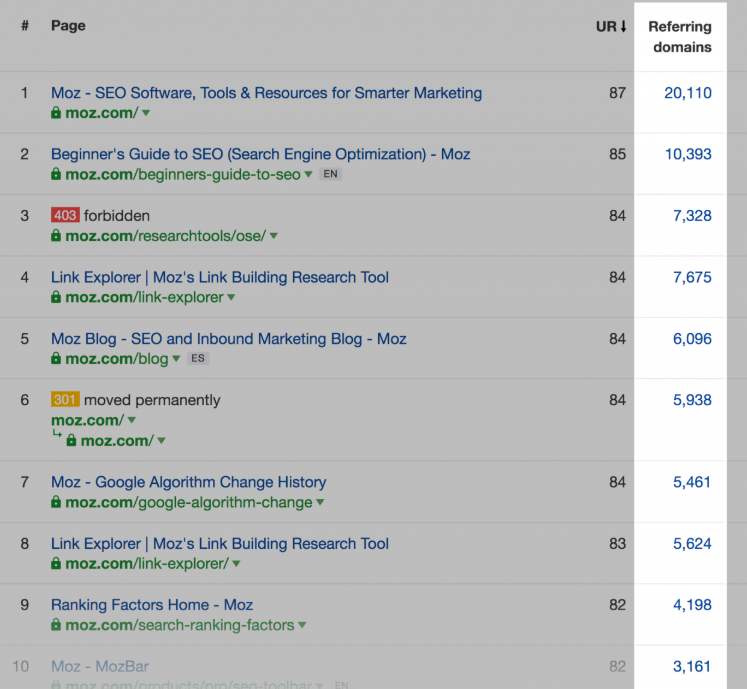The image size is (747, 689).
Task: Click the moz.com/search-ranking-factors URL
Action: pyautogui.click(x=180, y=625)
